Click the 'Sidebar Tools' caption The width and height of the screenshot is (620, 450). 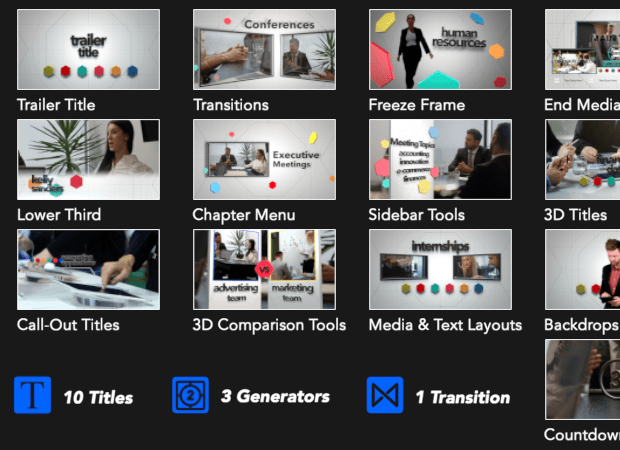click(417, 215)
